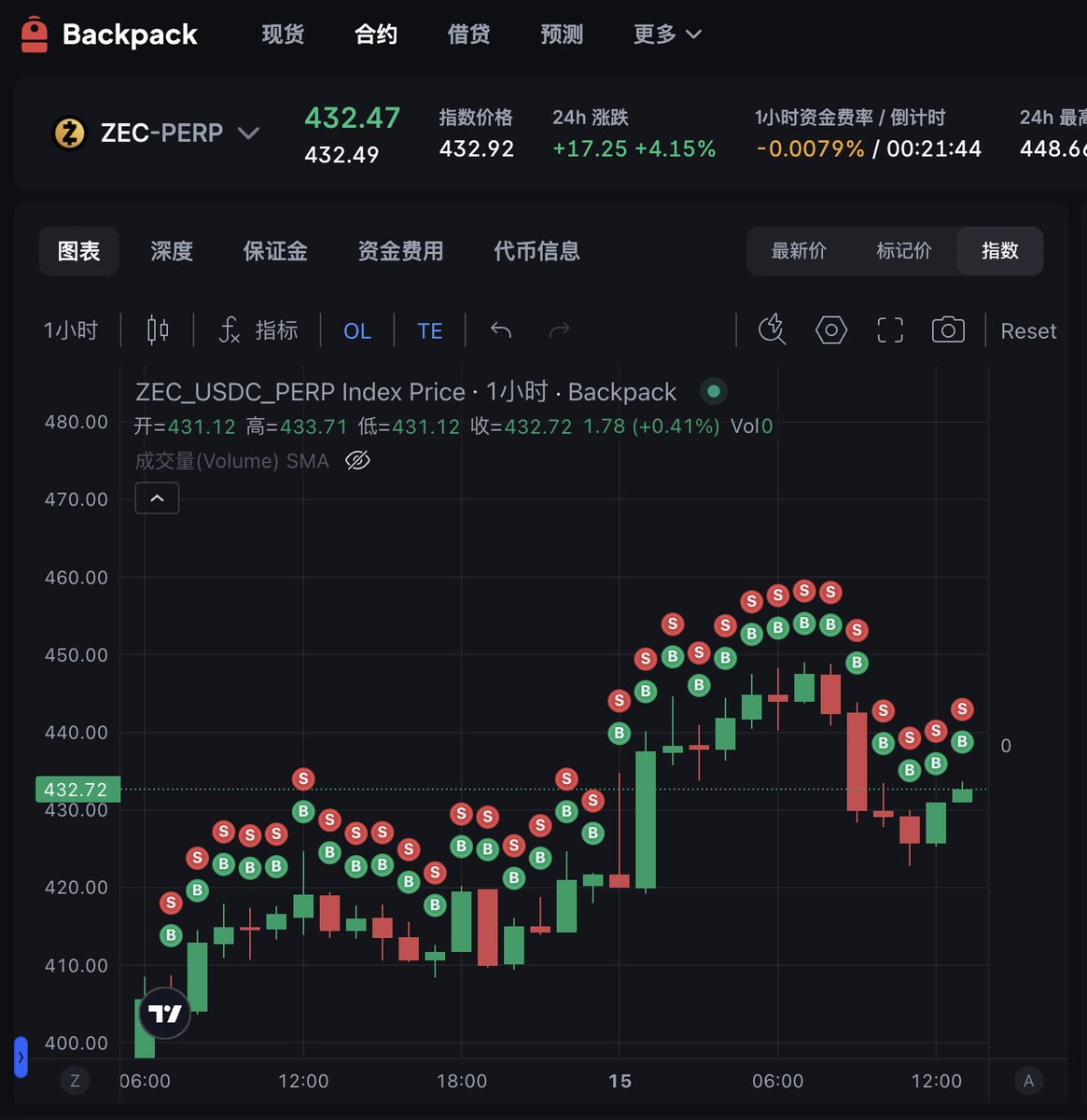The image size is (1087, 1120).
Task: Collapse the chart legend with chevron
Action: point(157,498)
